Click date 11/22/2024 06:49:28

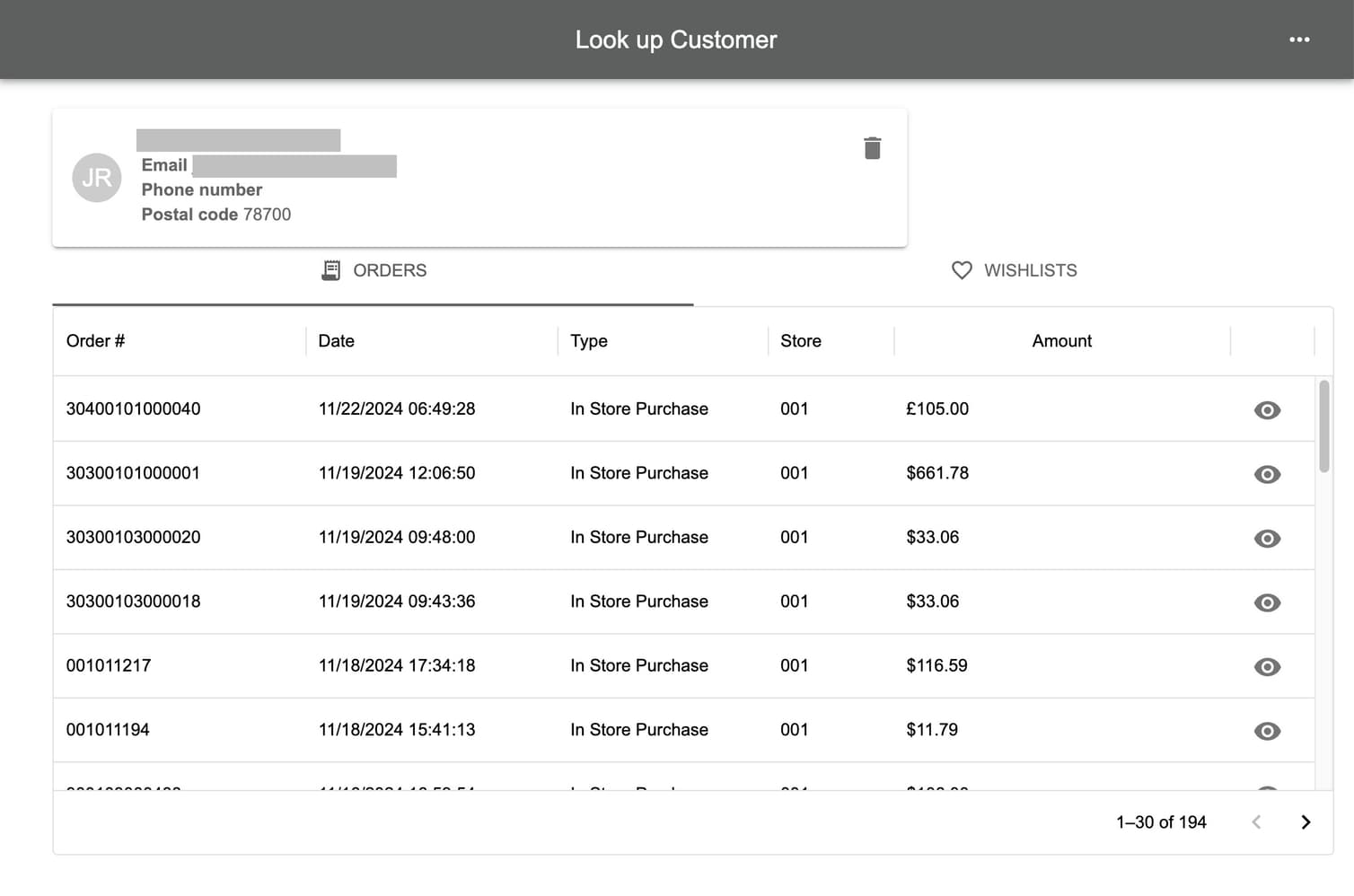tap(397, 408)
